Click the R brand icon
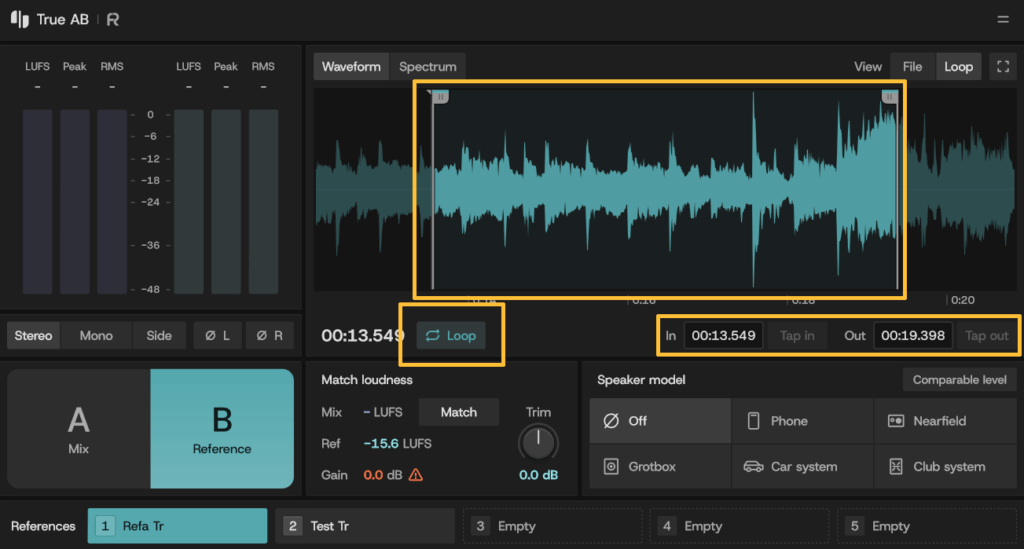Viewport: 1024px width, 549px height. [113, 20]
